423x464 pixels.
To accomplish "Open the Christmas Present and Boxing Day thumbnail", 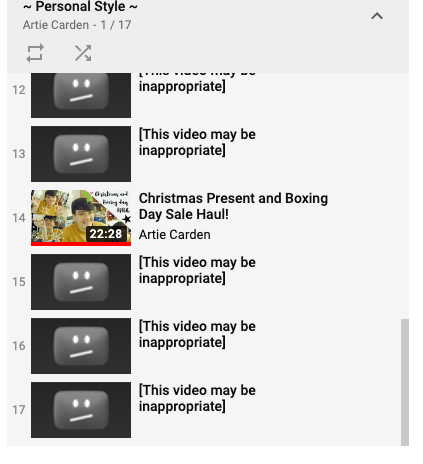I will click(x=81, y=218).
